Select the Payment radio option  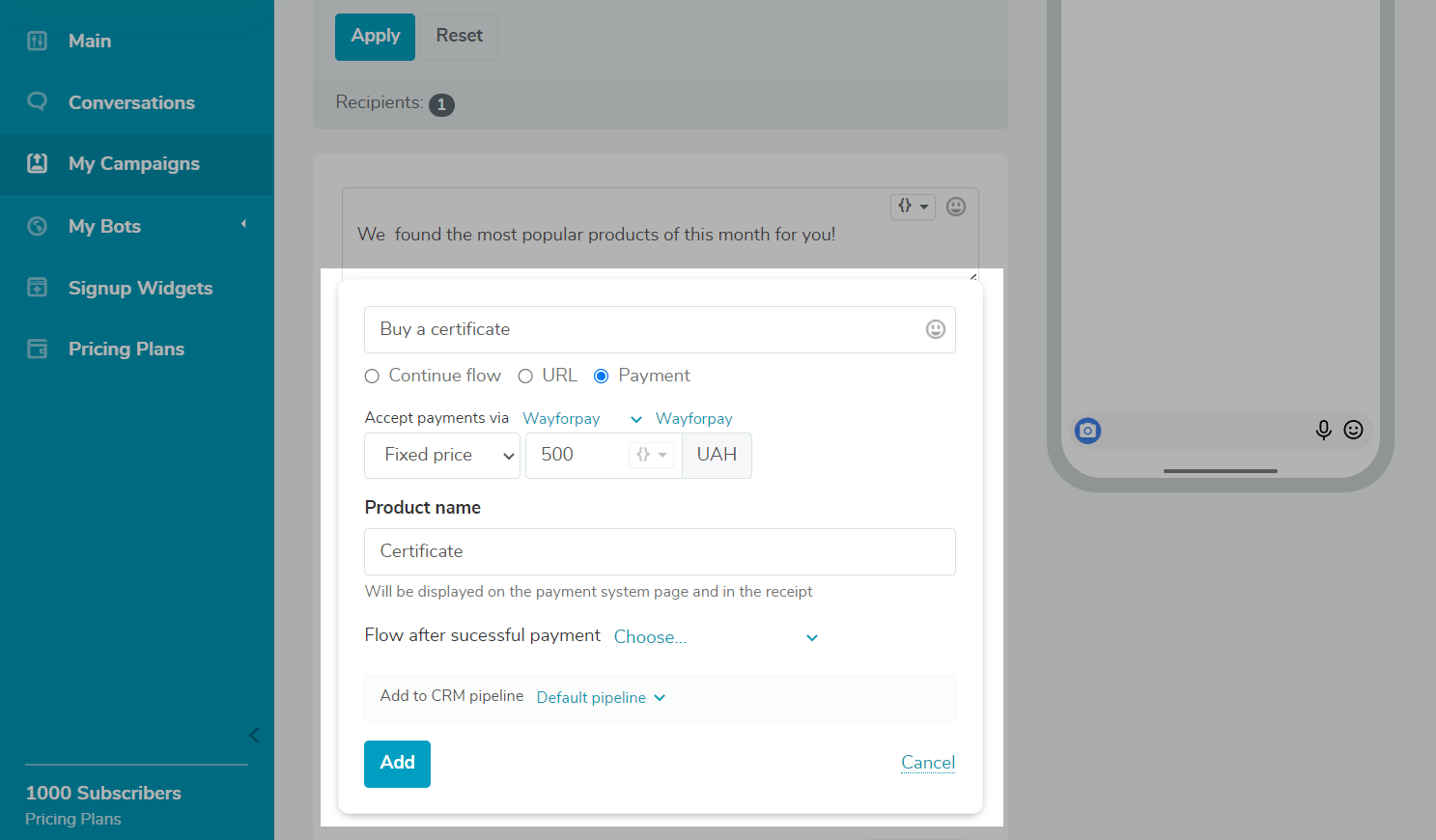click(x=601, y=377)
